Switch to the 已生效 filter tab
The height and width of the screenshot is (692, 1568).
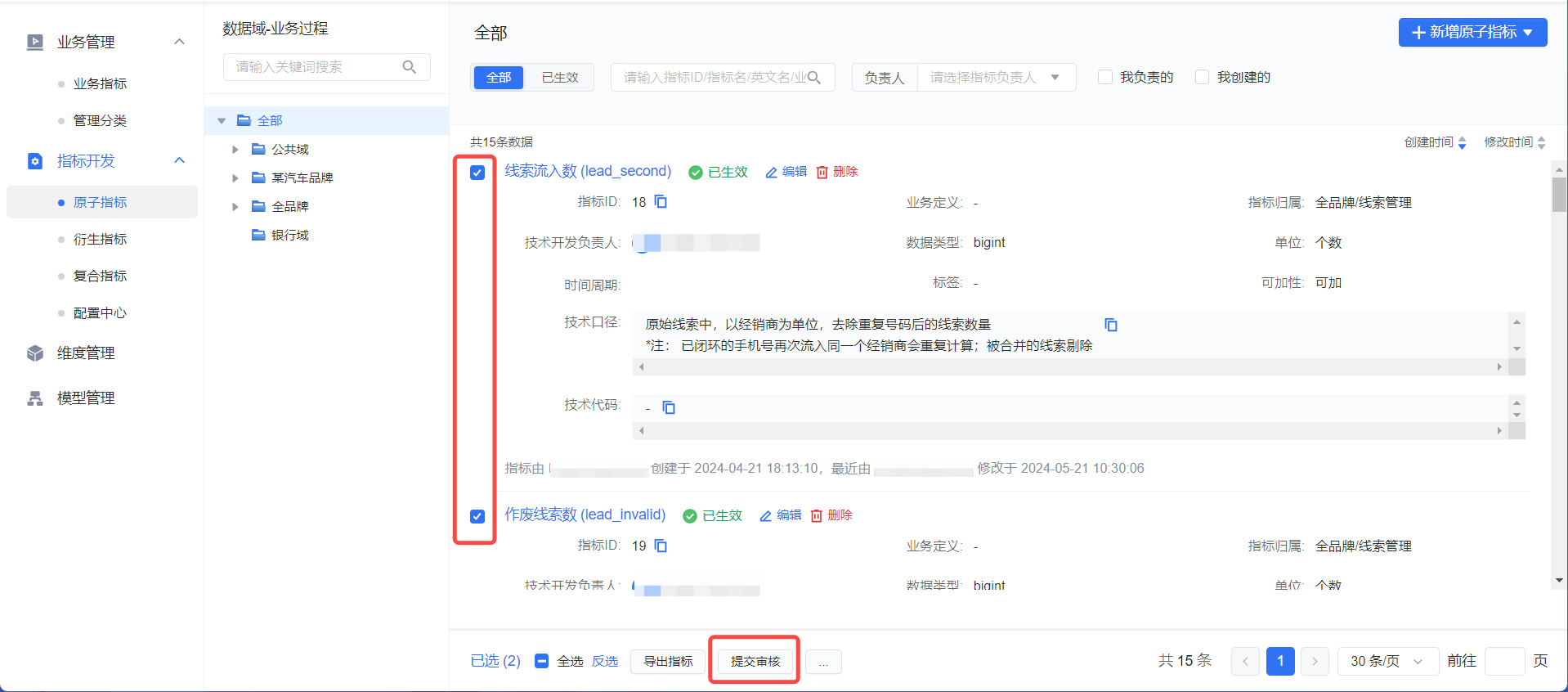[560, 78]
